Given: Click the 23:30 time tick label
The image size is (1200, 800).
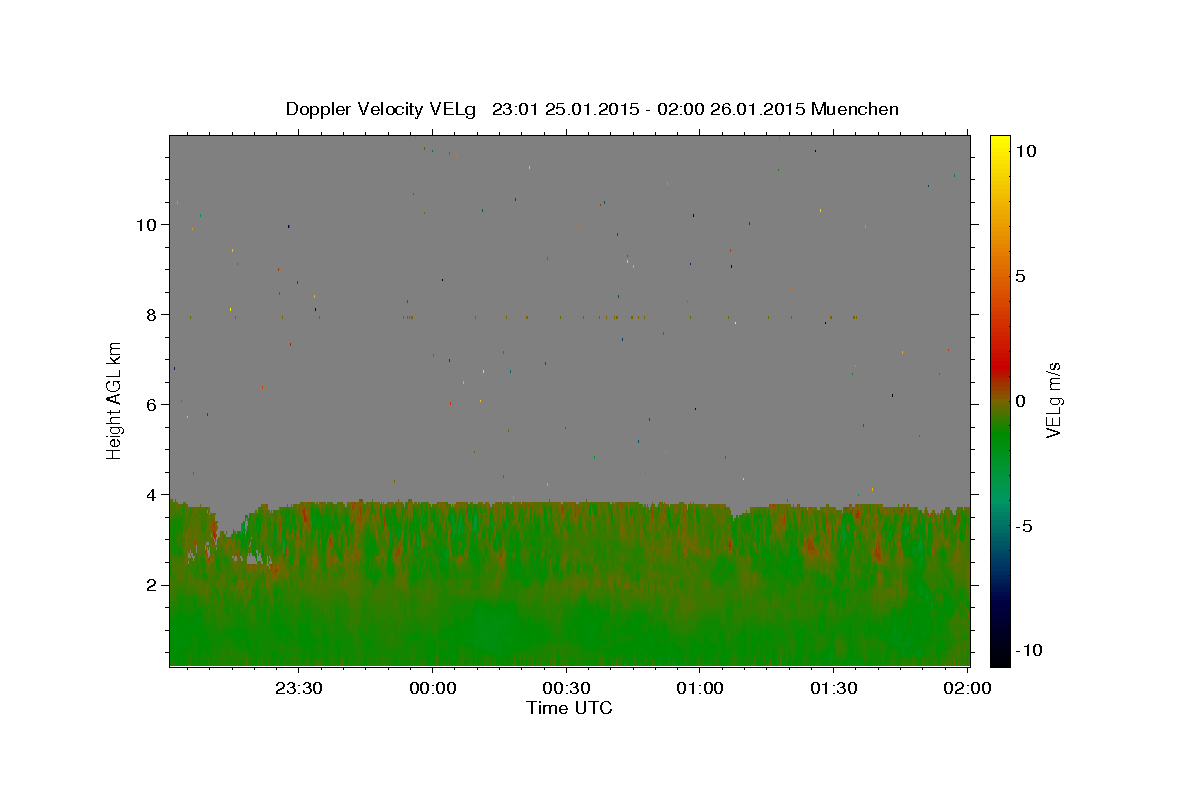Looking at the screenshot, I should click(299, 688).
